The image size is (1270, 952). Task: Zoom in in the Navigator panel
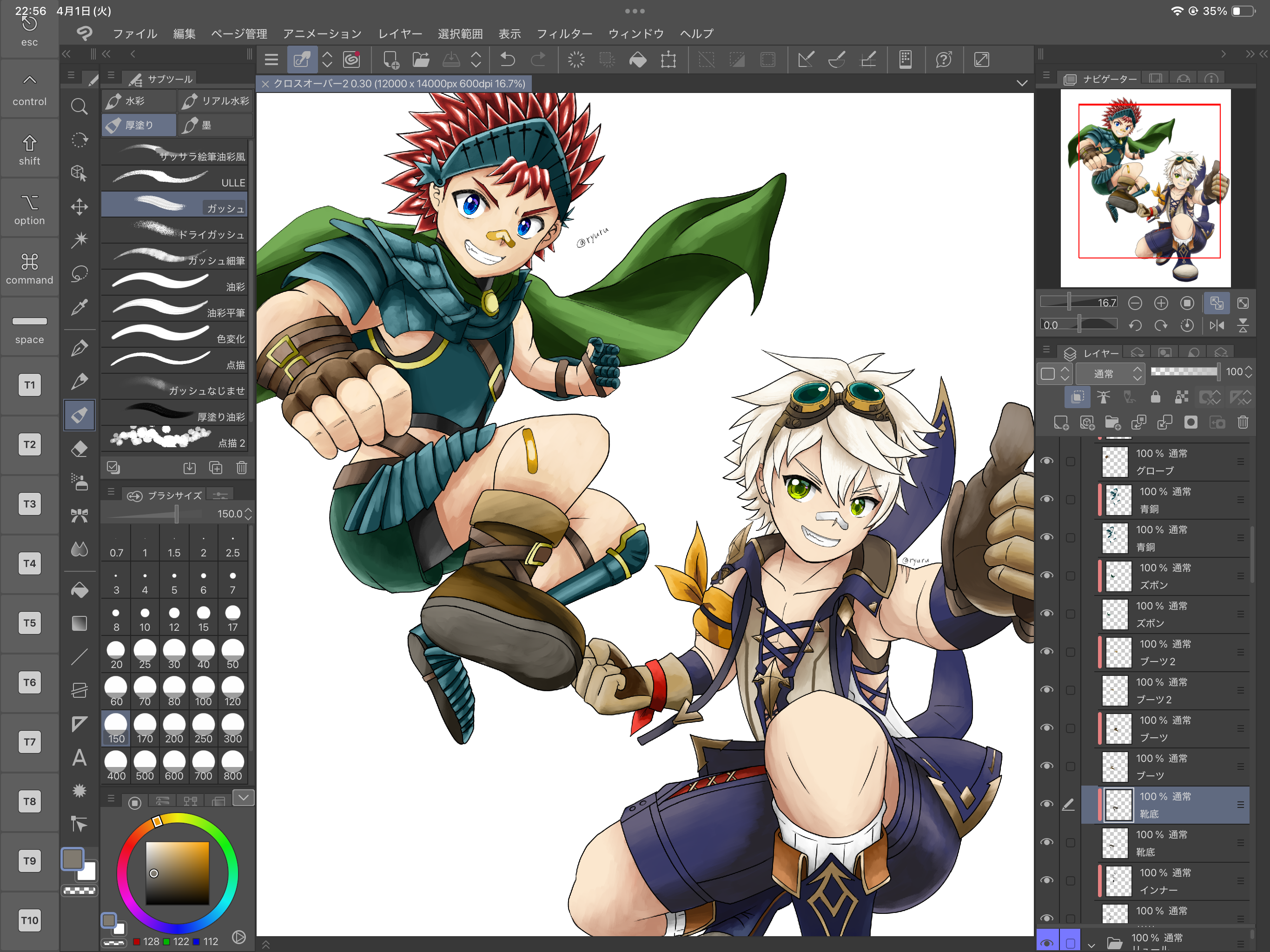click(1161, 303)
